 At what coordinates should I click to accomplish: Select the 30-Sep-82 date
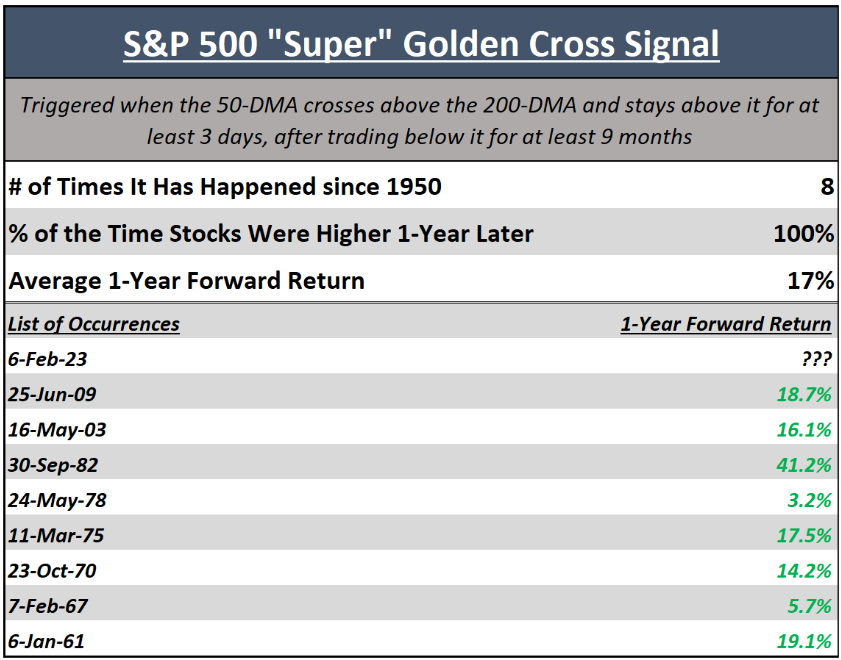[x=53, y=465]
